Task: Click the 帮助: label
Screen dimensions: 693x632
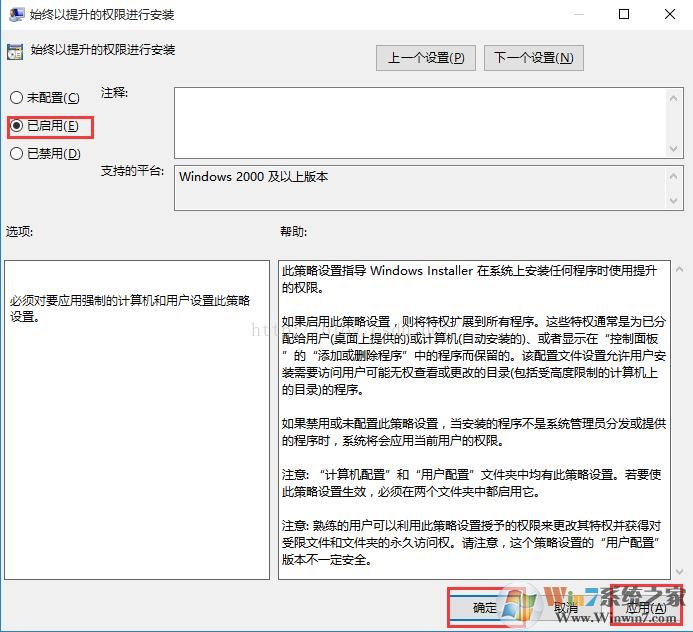Action: tap(293, 231)
